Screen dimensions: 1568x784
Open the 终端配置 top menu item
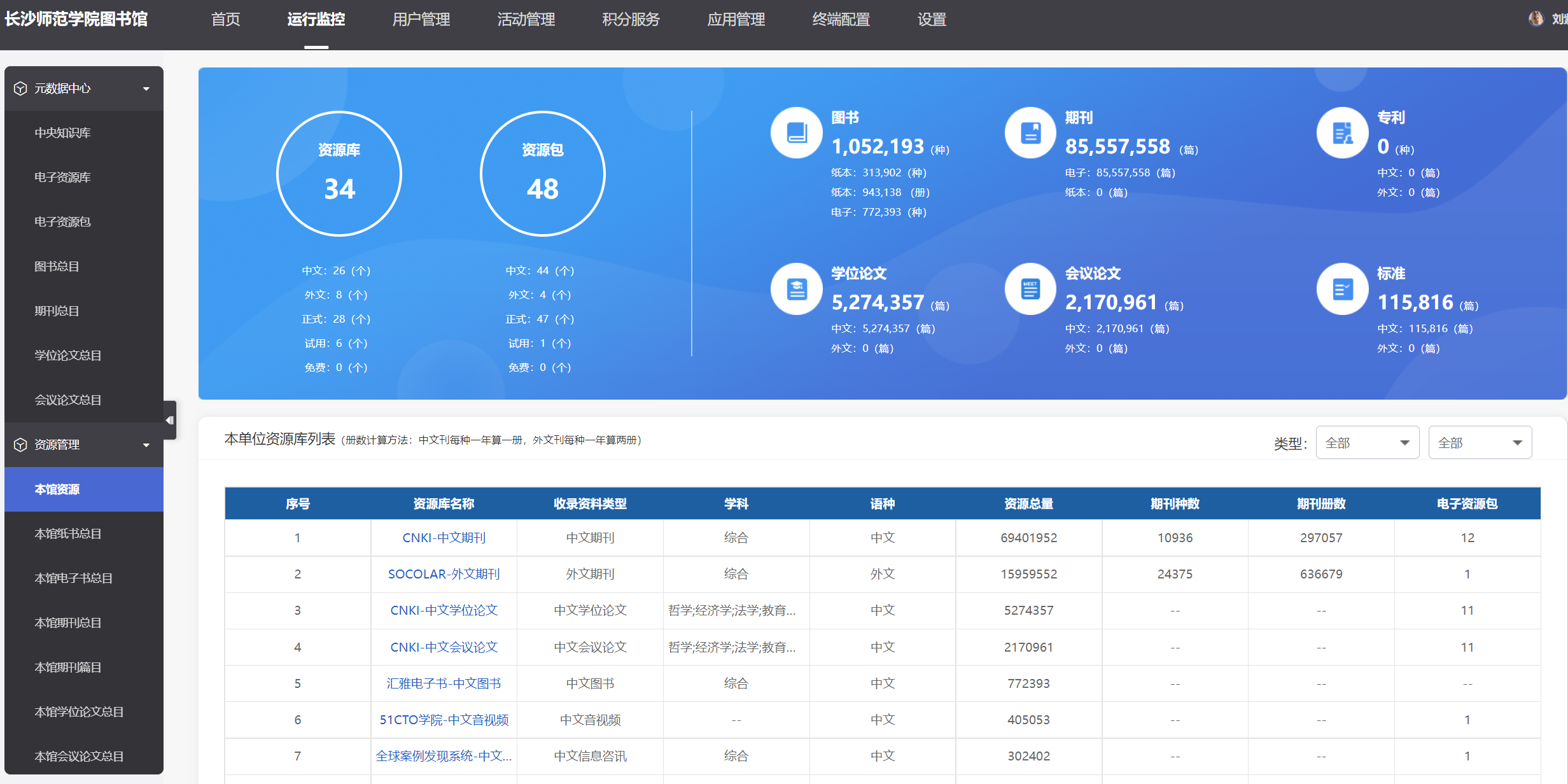(x=841, y=20)
